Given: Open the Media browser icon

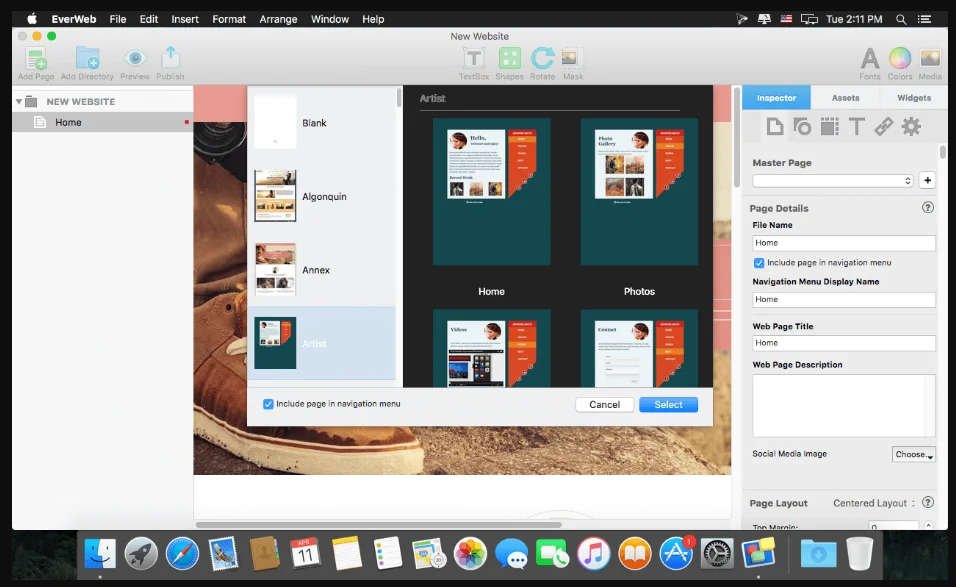Looking at the screenshot, I should 930,59.
